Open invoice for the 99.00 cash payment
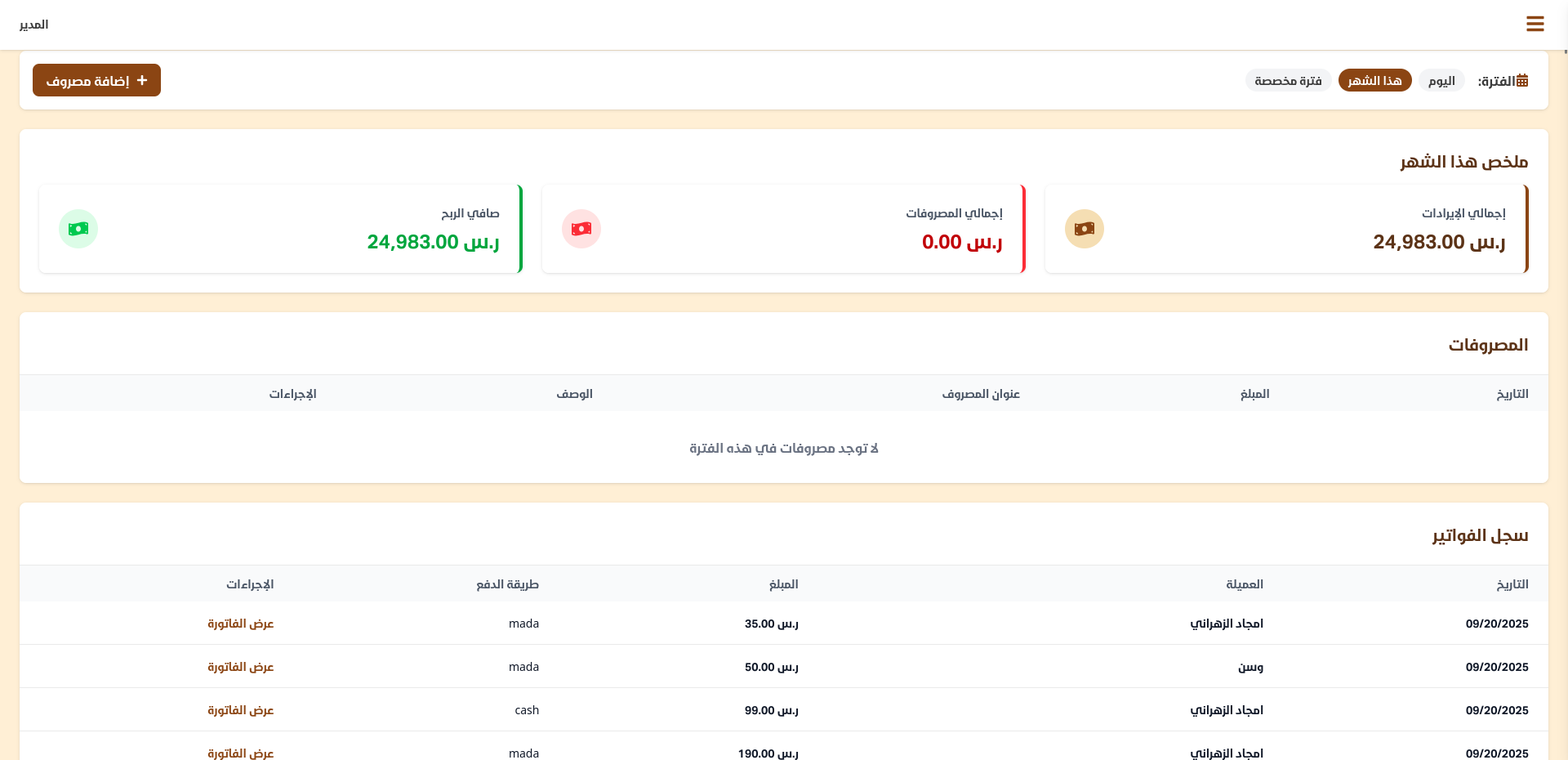This screenshot has width=1568, height=760. click(x=240, y=710)
